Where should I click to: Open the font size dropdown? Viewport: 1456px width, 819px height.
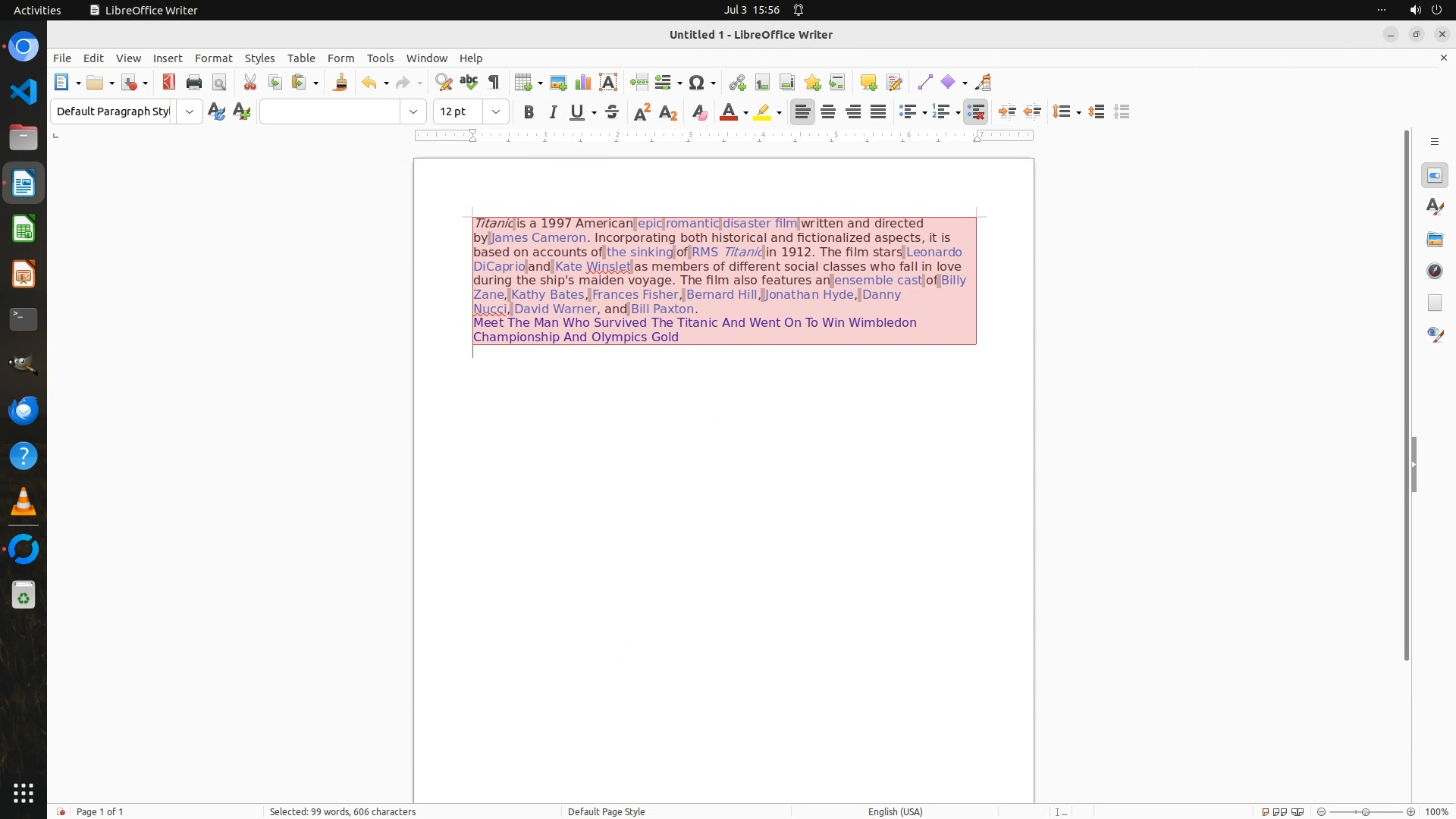496,112
